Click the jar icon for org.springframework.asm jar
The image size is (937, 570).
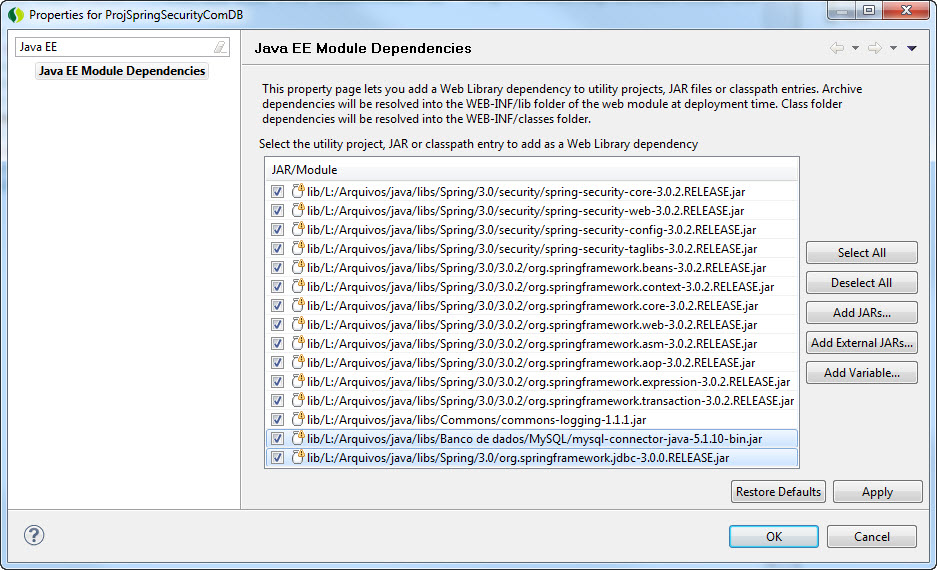point(298,344)
